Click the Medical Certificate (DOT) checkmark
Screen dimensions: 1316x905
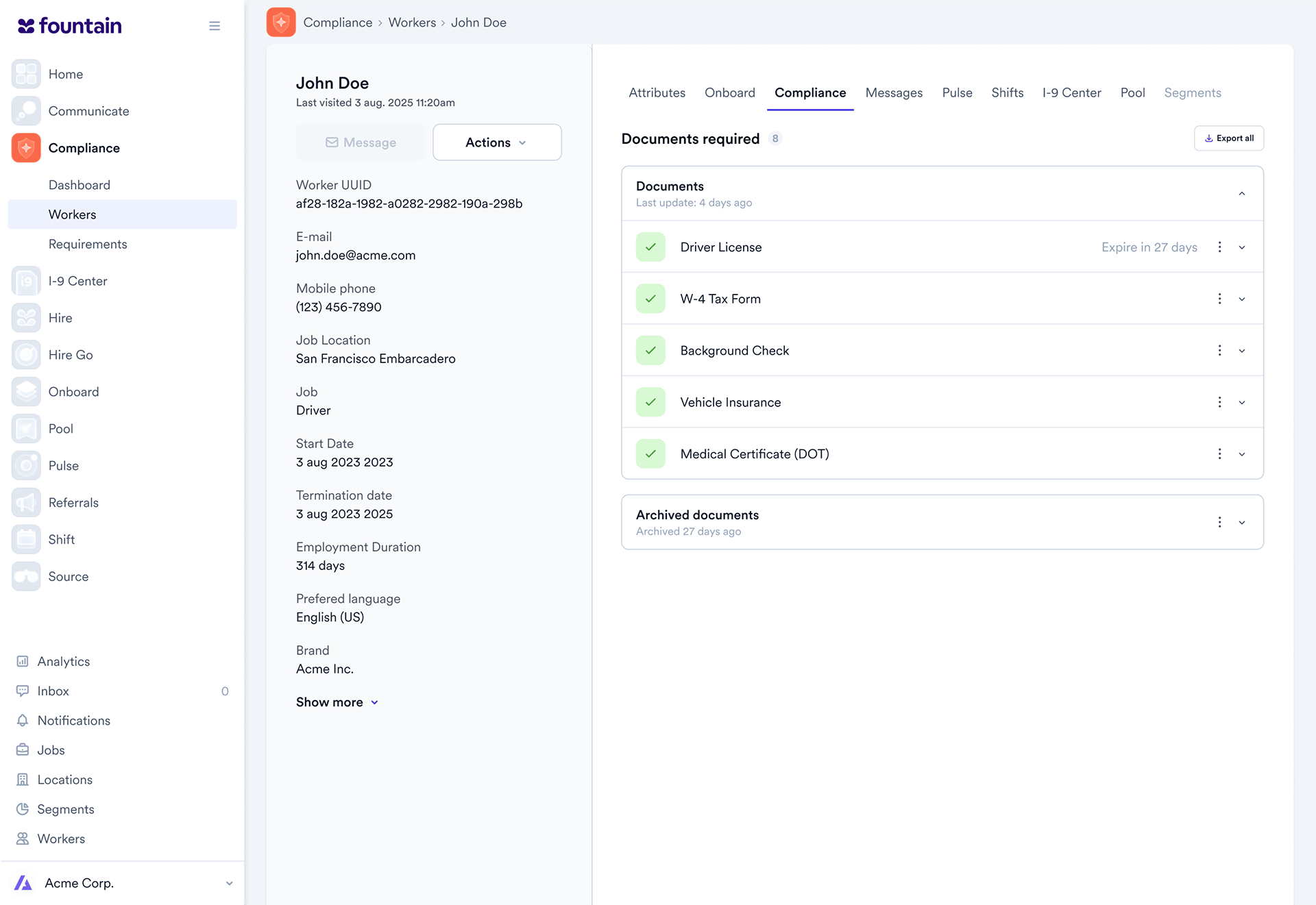[x=650, y=454]
